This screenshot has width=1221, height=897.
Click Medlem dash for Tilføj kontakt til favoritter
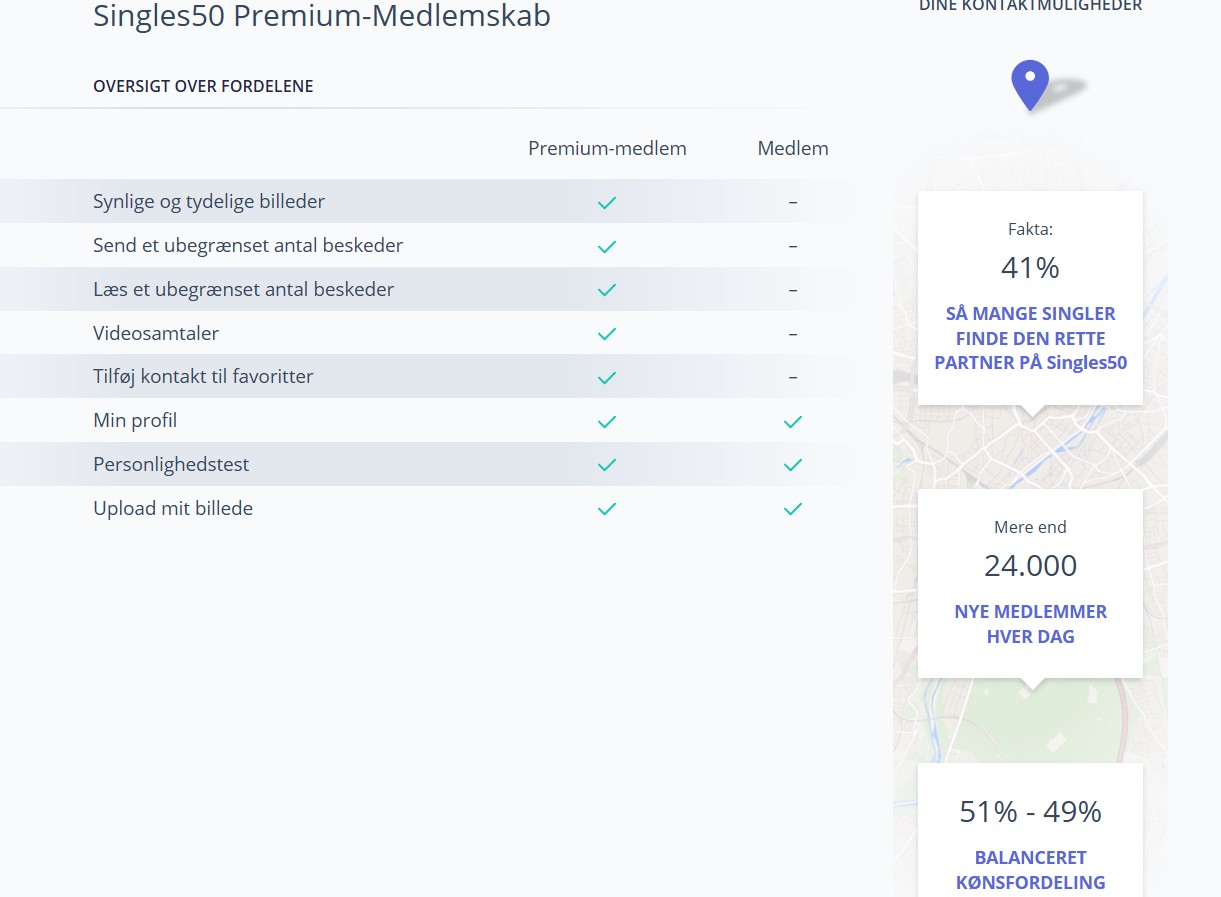point(793,378)
